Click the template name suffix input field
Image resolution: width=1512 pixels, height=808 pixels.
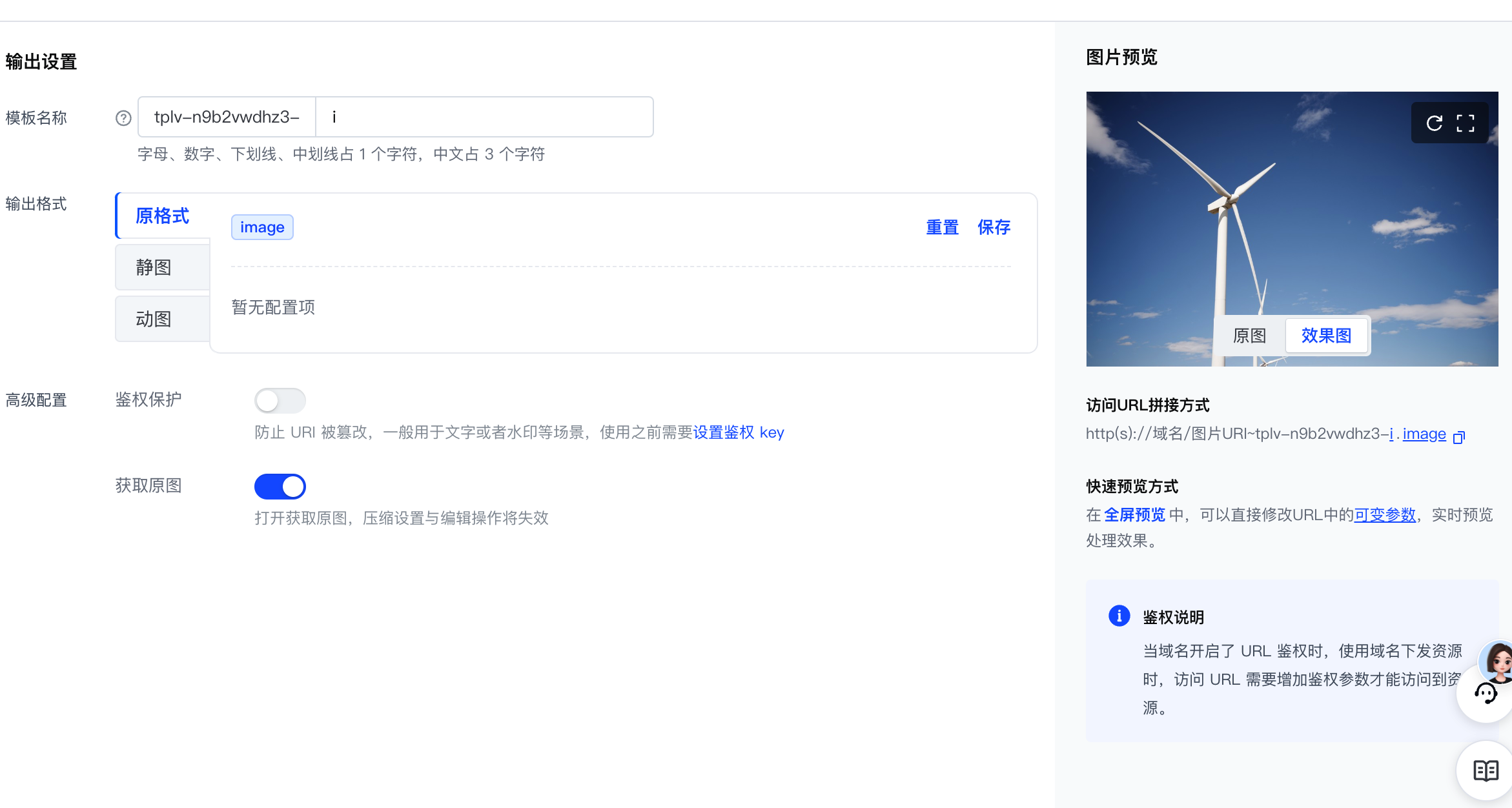coord(484,117)
